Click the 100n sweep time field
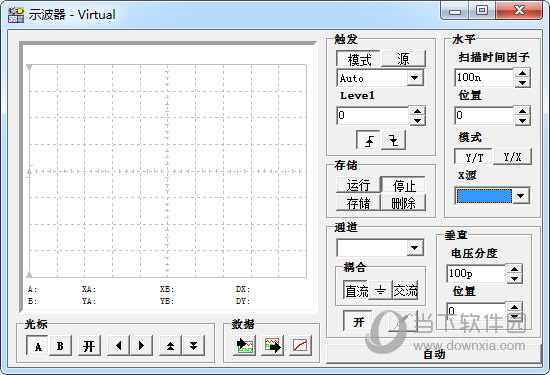Screen dimensions: 550x375 484,78
